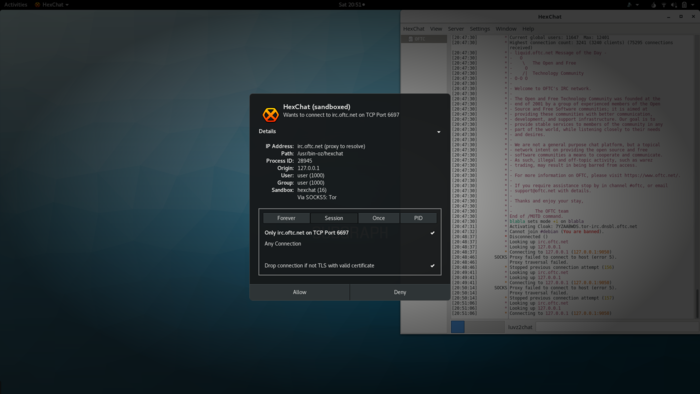Select the Forever scope tab
The image size is (700, 394).
(x=286, y=218)
